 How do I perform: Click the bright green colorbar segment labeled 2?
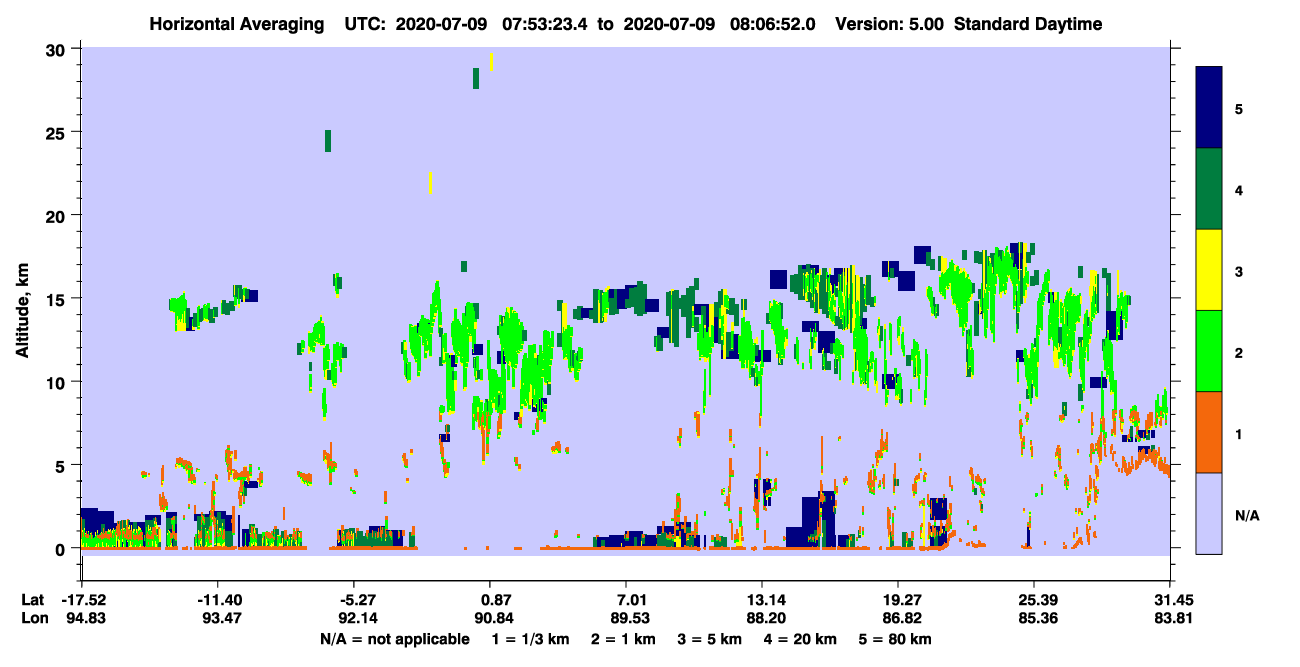(1209, 351)
